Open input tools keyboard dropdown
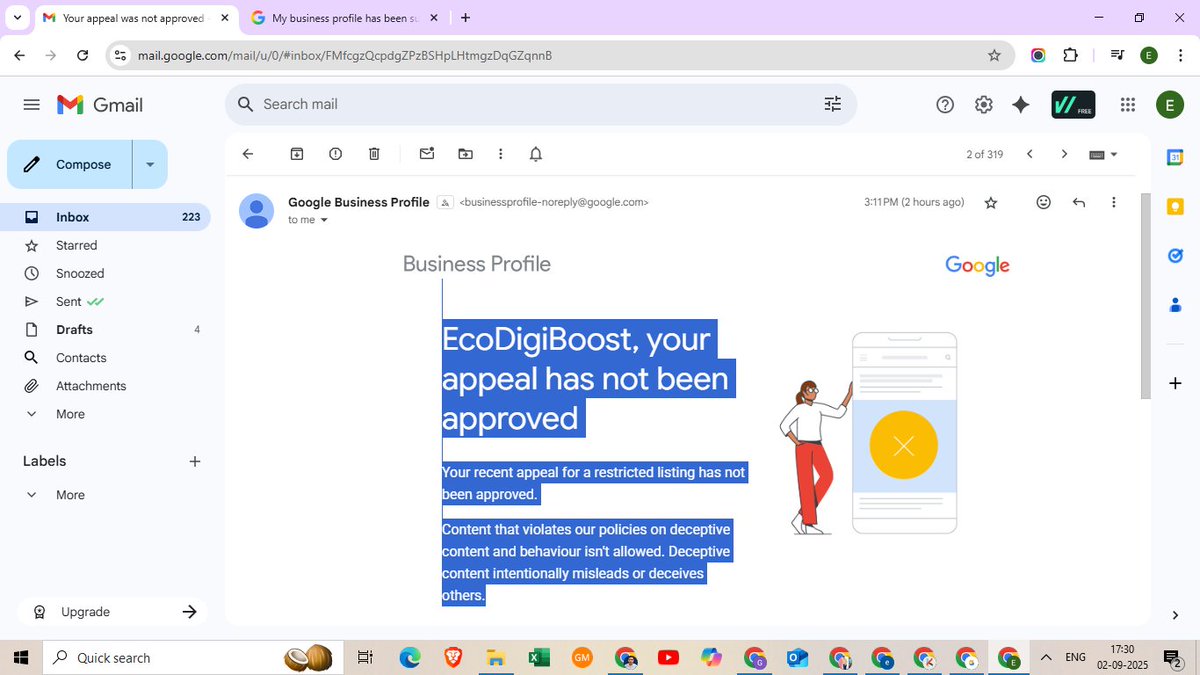Screen dimensions: 1200x675 tap(1104, 154)
